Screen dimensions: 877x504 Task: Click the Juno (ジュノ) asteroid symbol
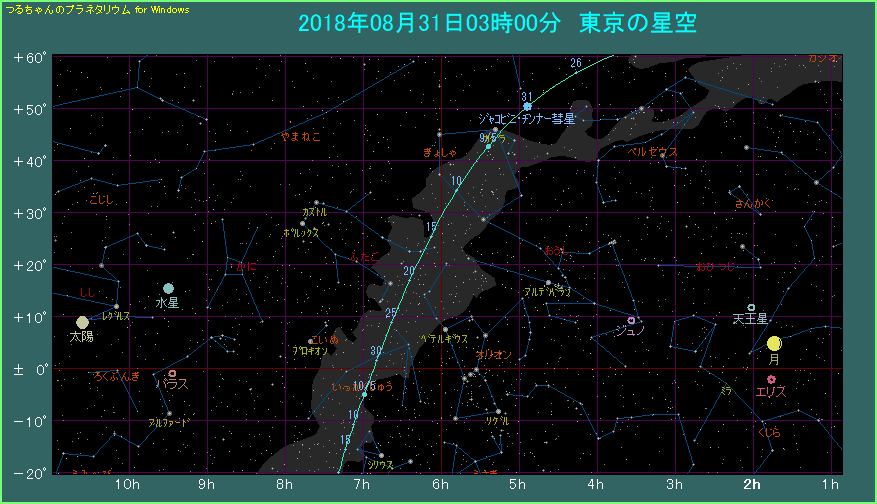pos(631,320)
